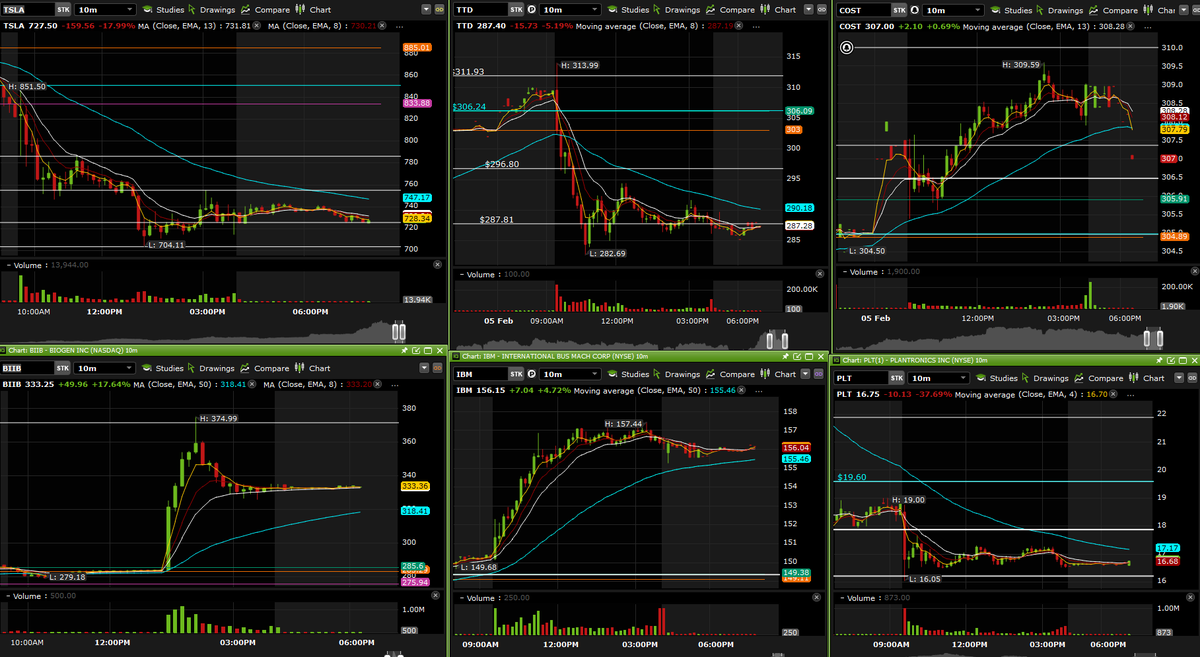Open Compare on the TSLA chart
Image resolution: width=1200 pixels, height=657 pixels.
click(265, 10)
